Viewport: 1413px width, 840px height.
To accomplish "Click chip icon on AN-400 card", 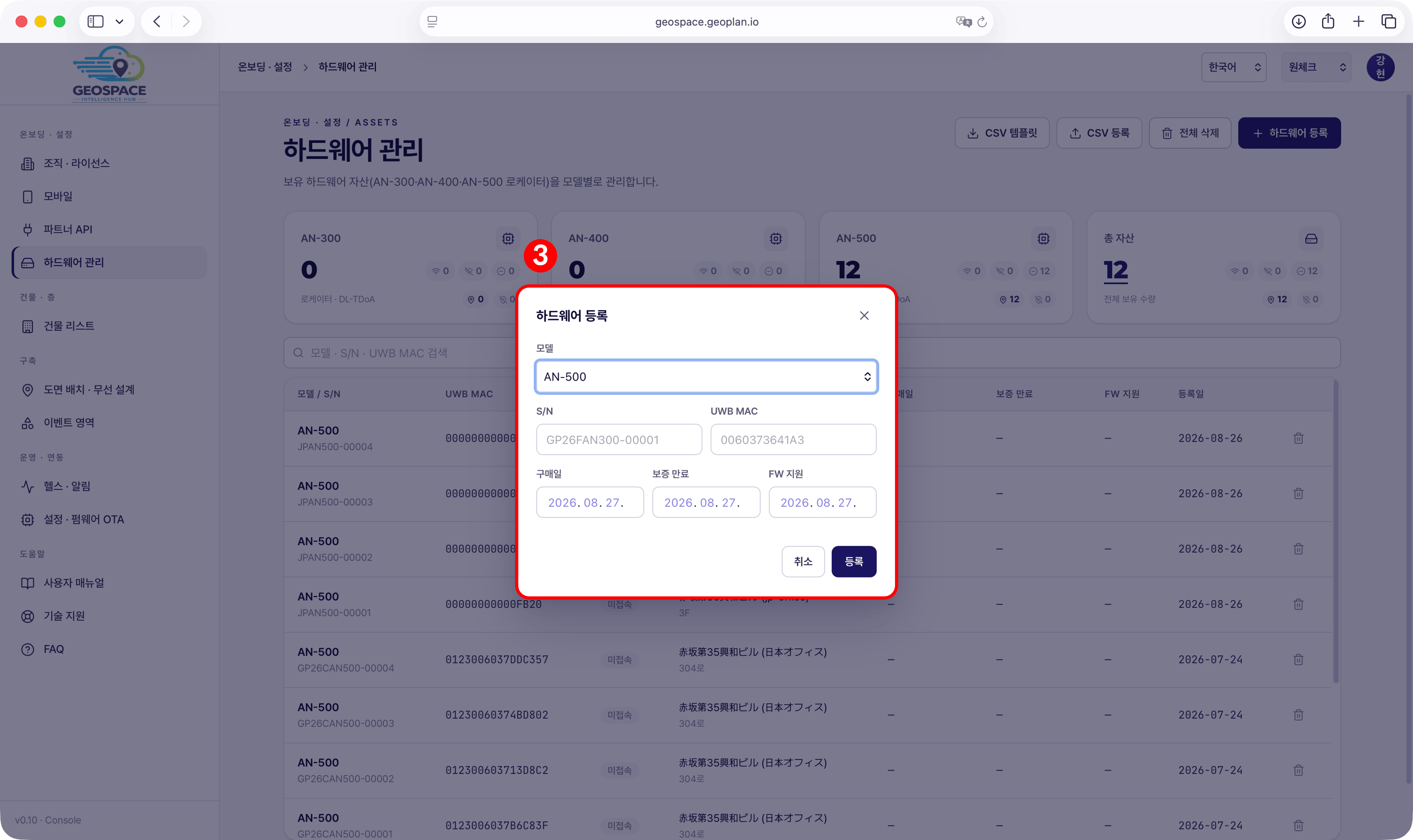I will (x=775, y=238).
